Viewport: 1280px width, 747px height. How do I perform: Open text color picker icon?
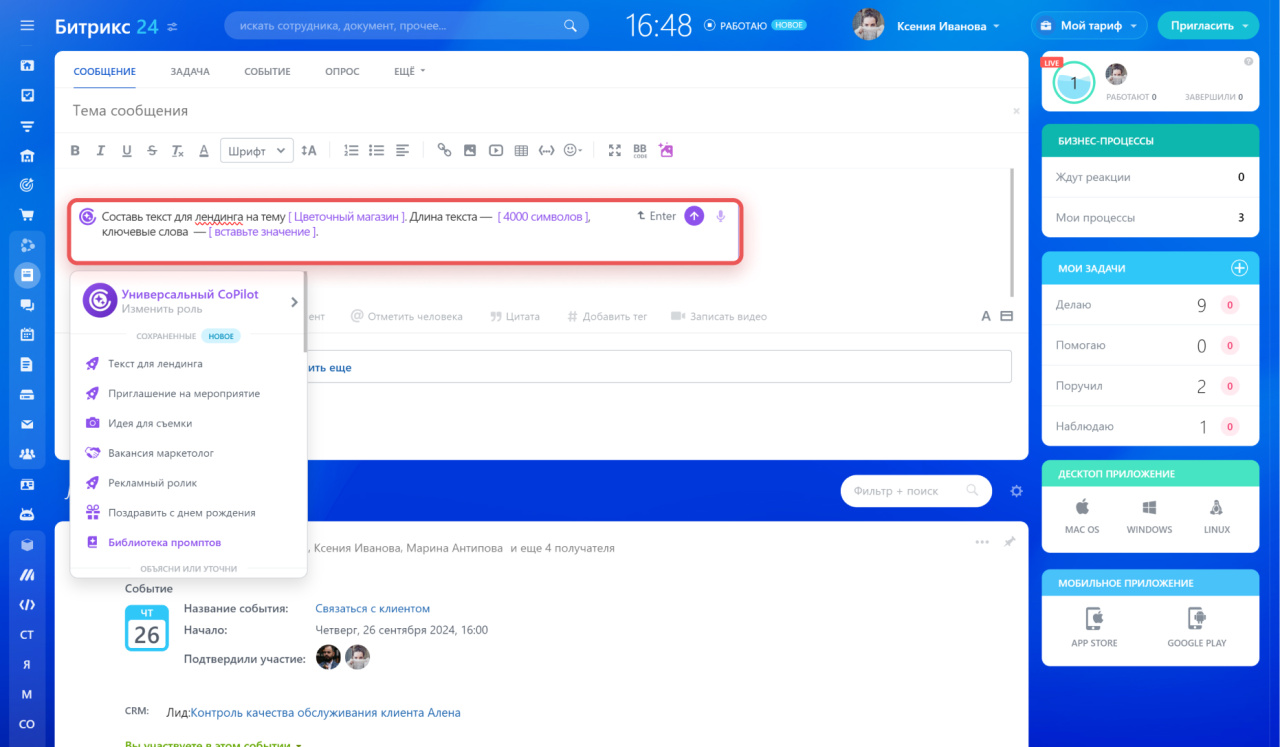tap(204, 151)
